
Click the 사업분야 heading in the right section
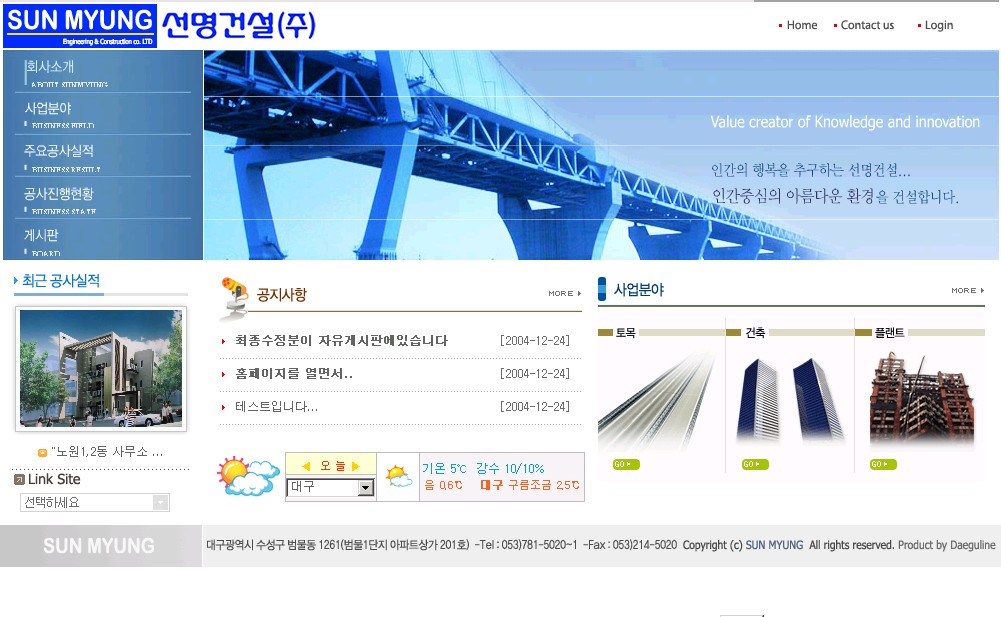[639, 290]
